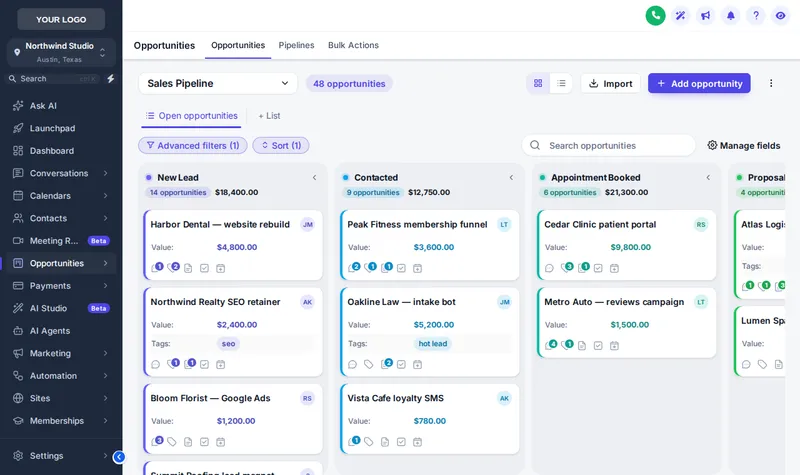This screenshot has width=800, height=475.
Task: Click the sidebar Search box
Action: tap(54, 79)
